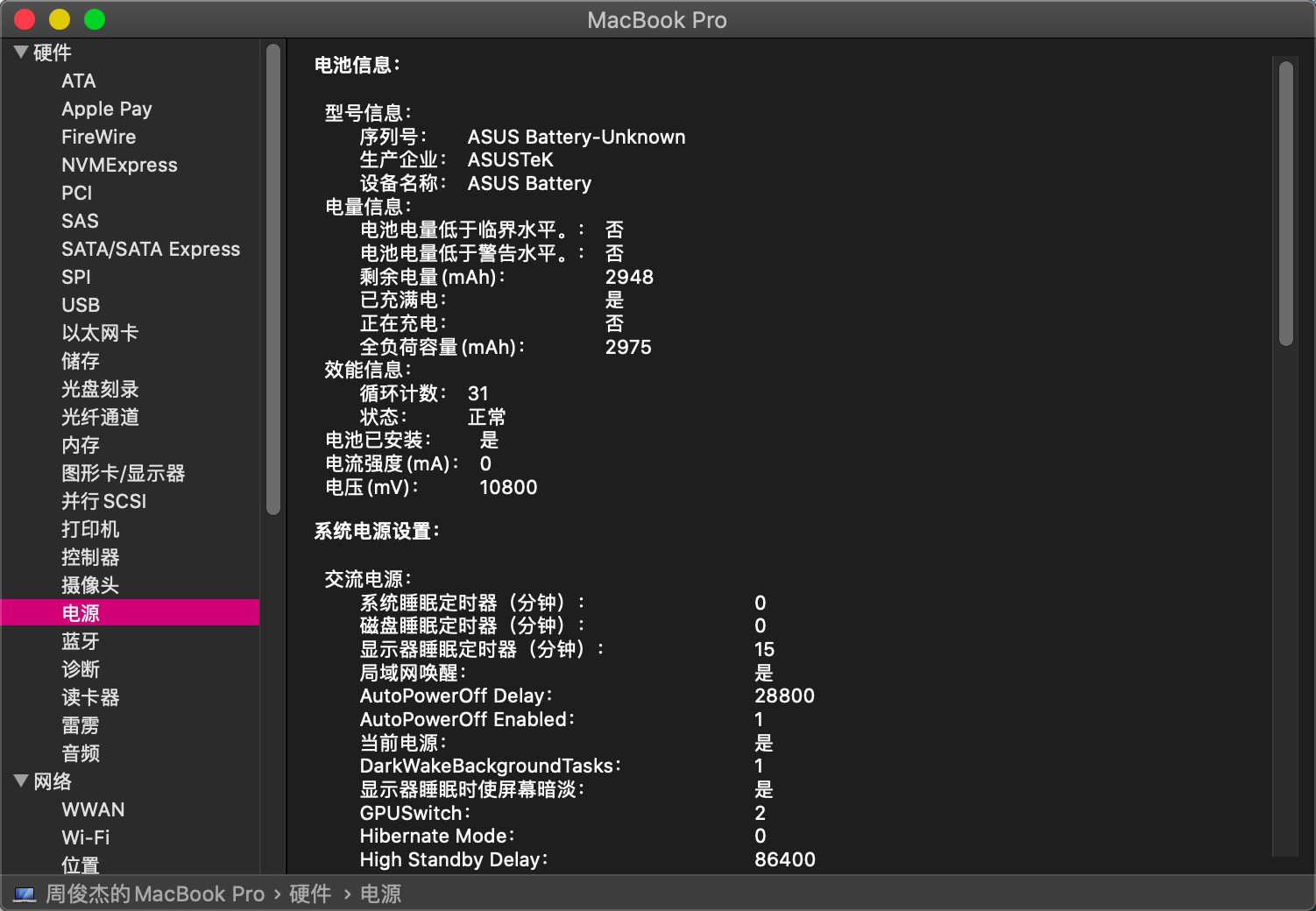Select 摄像头 in the sidebar

(x=90, y=585)
